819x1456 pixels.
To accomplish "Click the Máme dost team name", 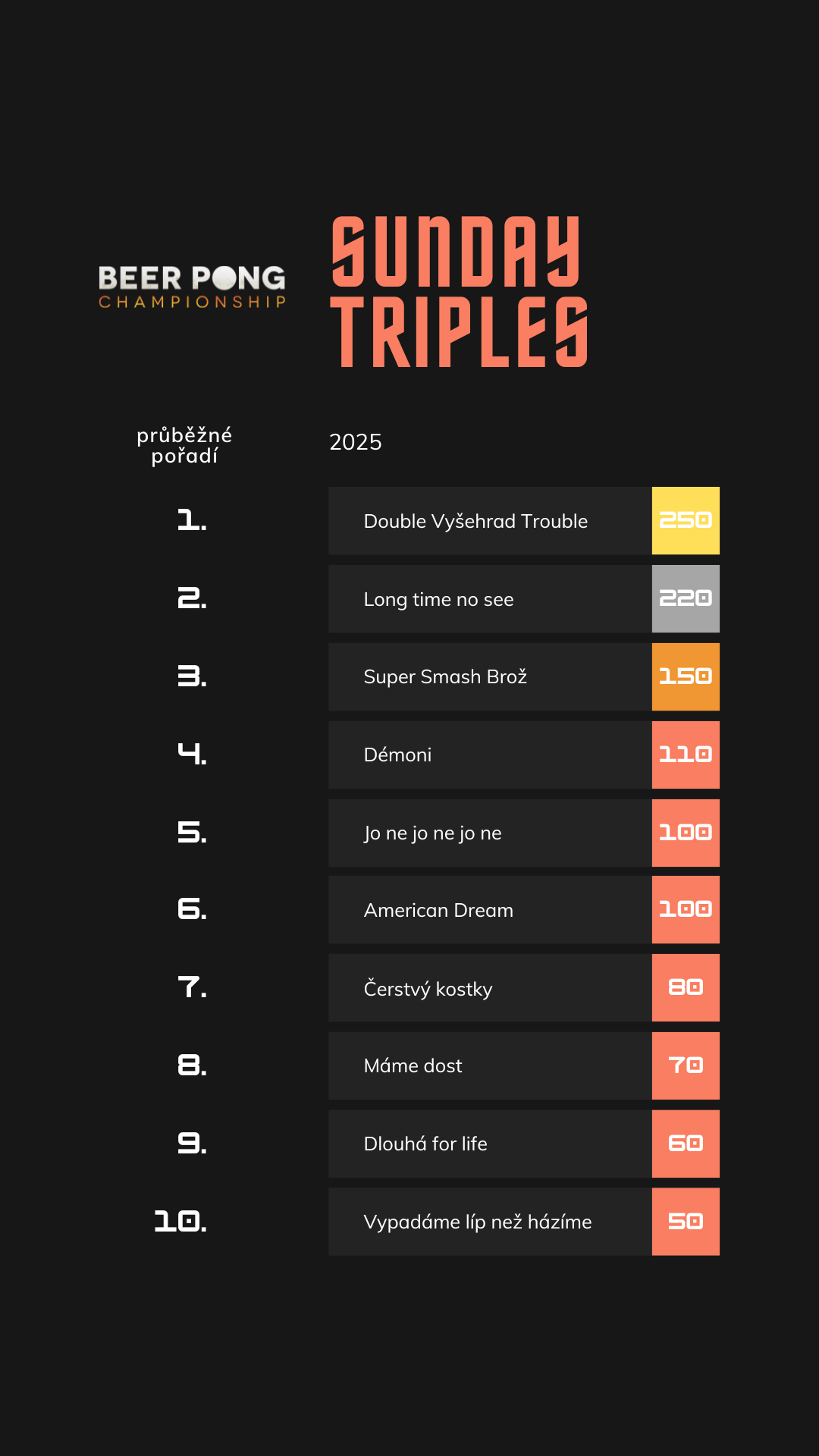I will 413,1065.
